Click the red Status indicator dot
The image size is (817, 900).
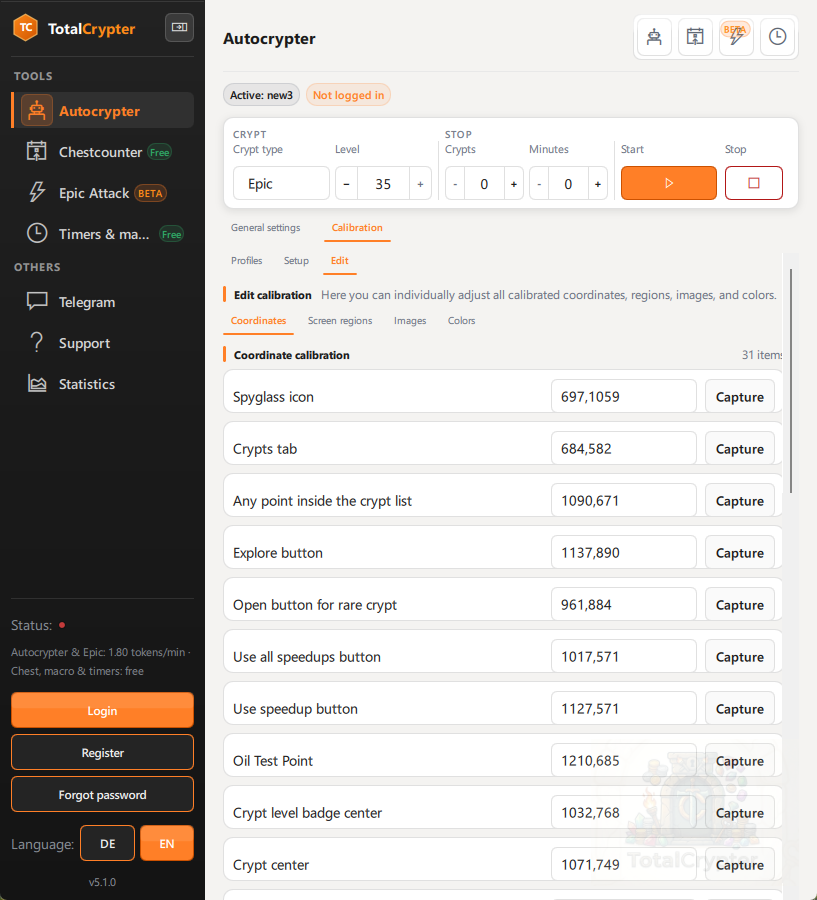62,625
